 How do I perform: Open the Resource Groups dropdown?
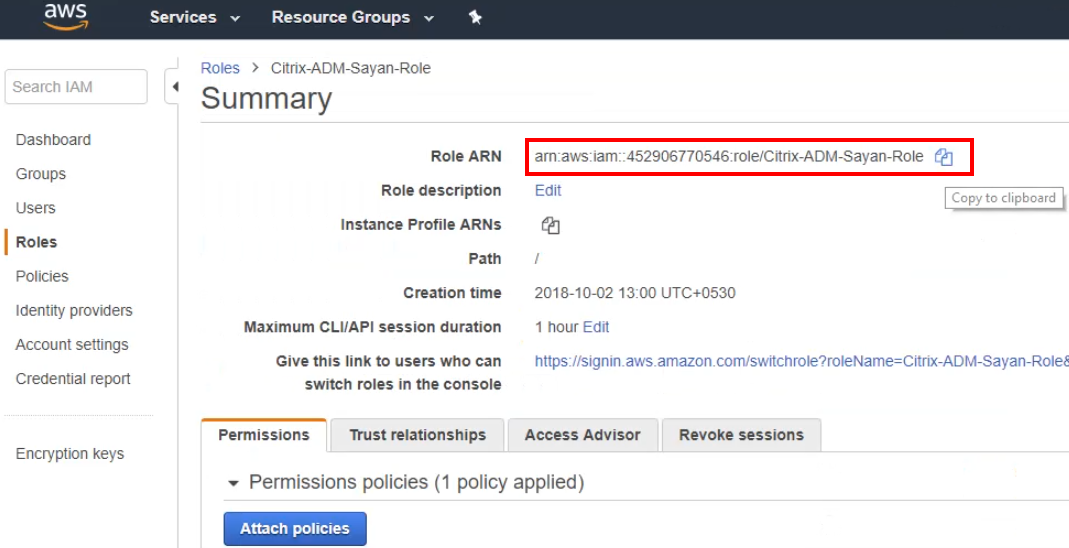(x=353, y=17)
